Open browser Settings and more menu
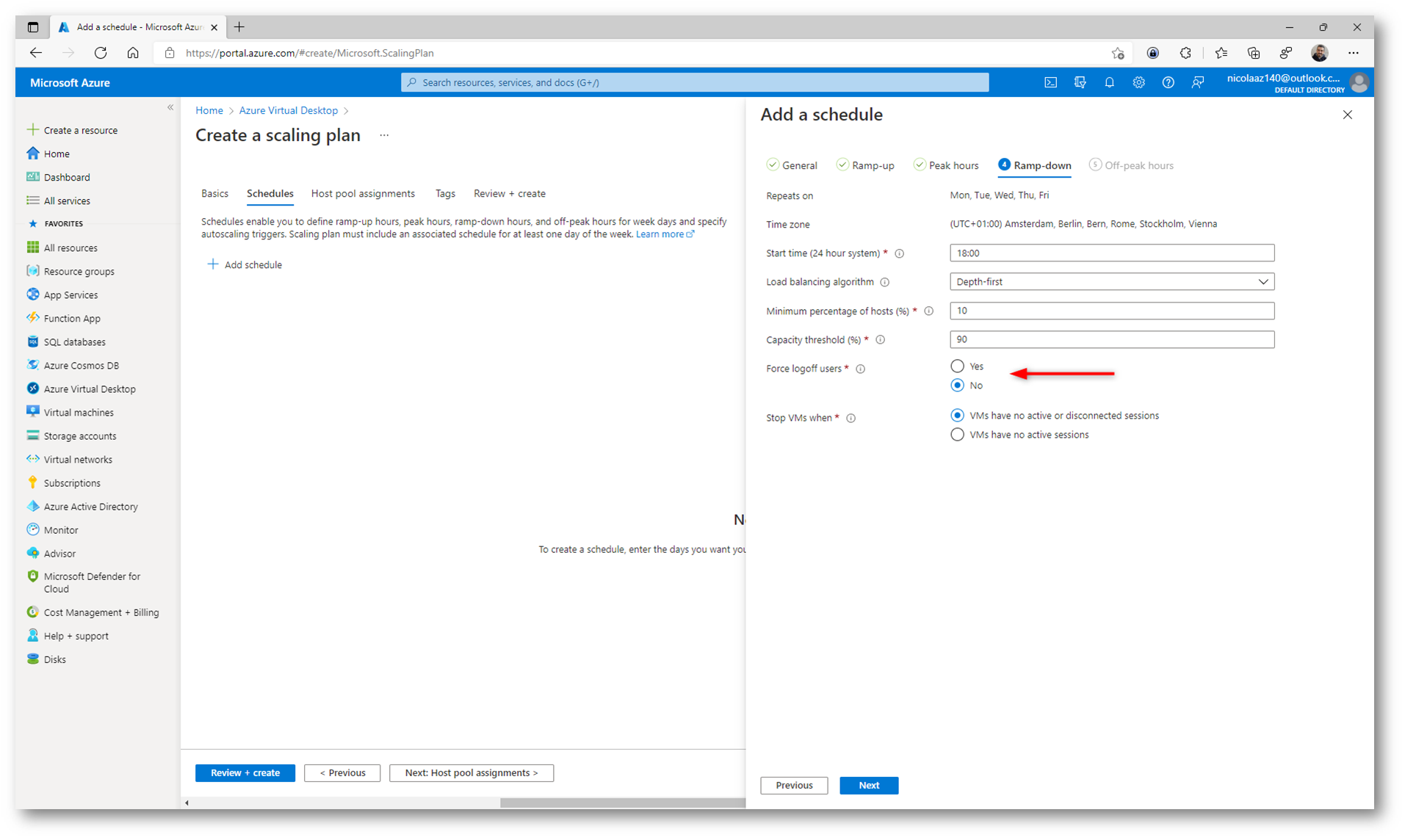This screenshot has height=840, width=1405. tap(1353, 53)
